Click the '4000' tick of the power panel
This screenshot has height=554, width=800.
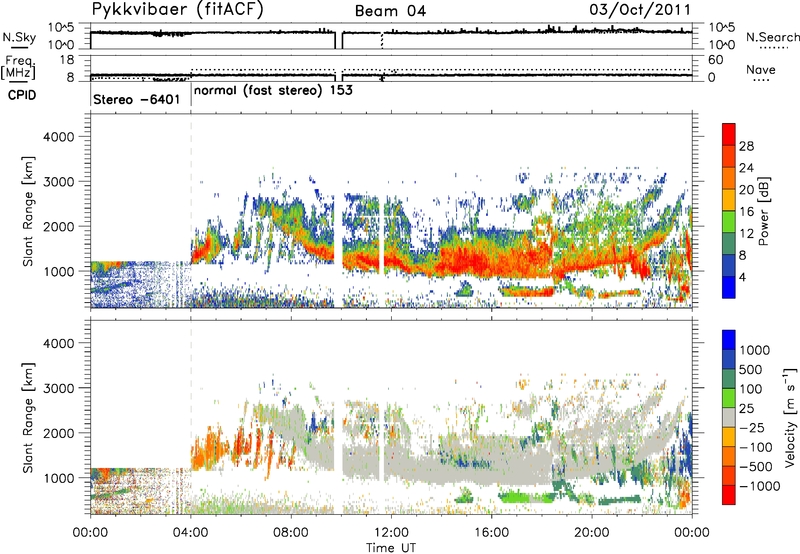coord(58,137)
